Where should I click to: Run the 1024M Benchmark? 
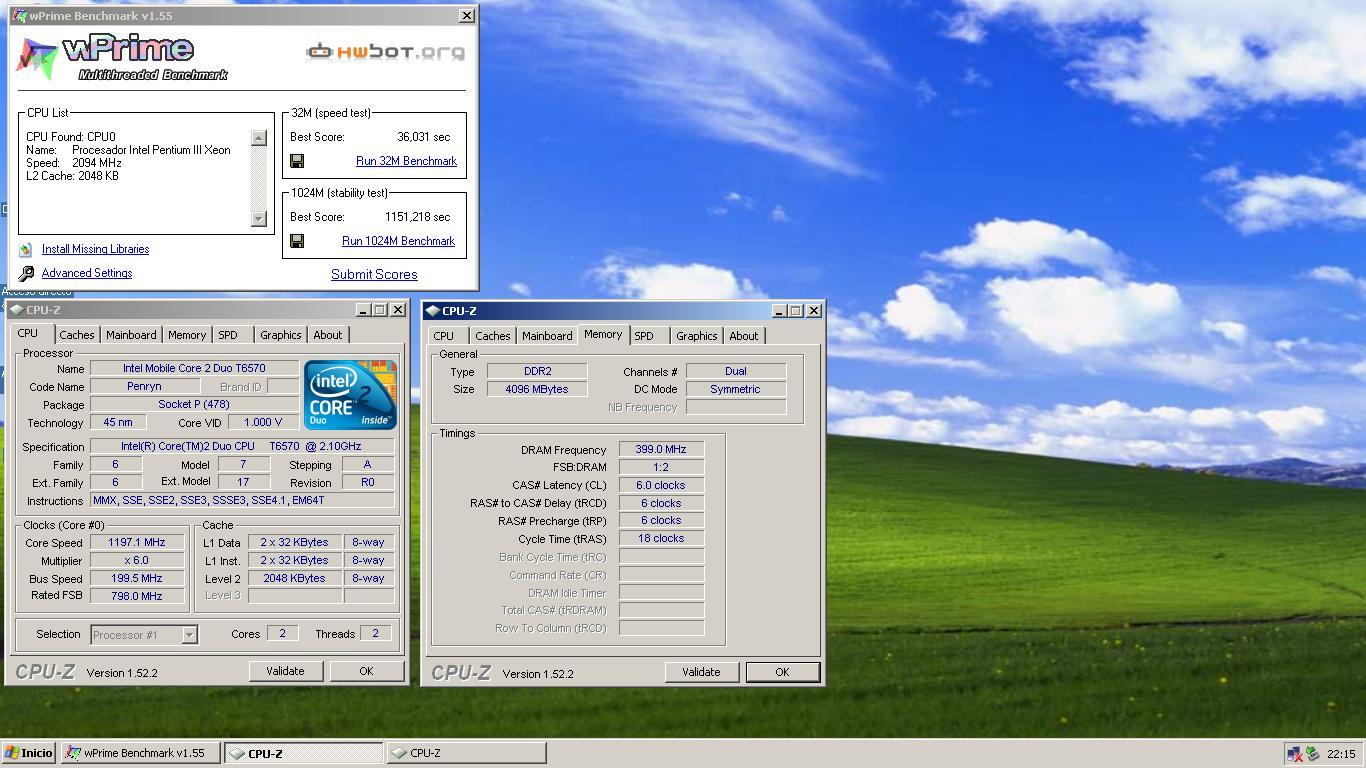(x=398, y=241)
